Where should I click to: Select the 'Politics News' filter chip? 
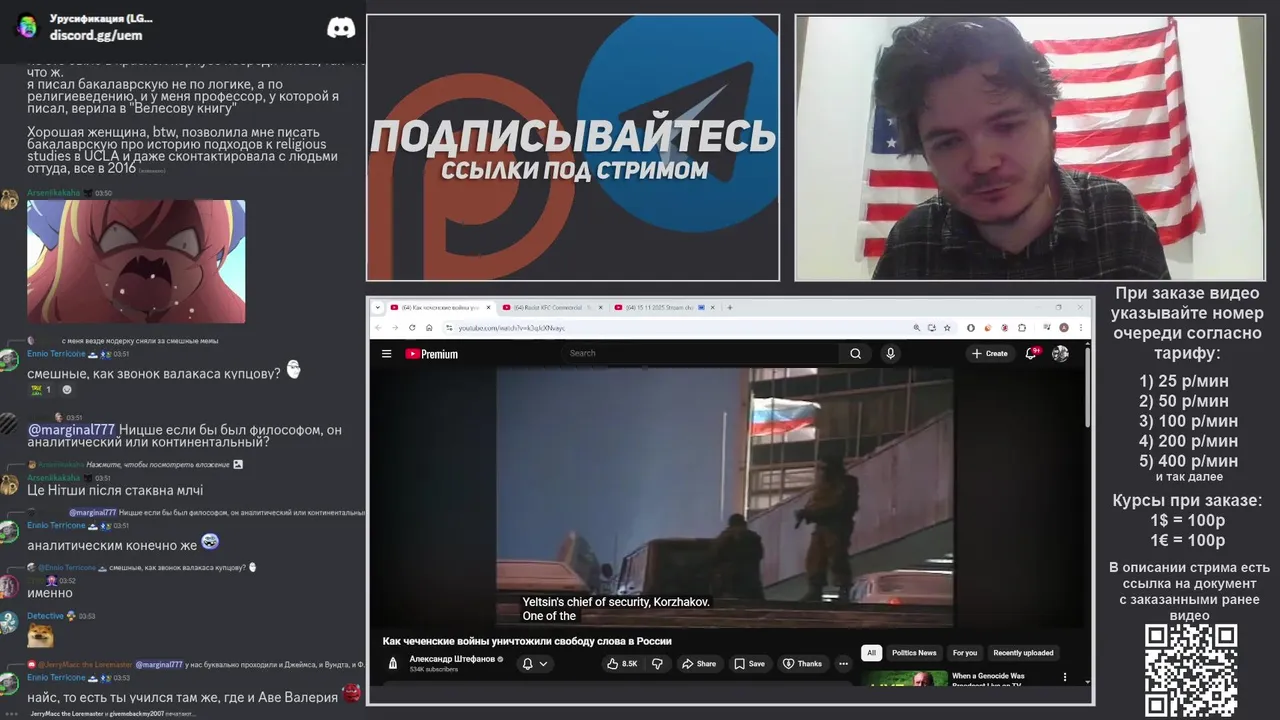[914, 653]
